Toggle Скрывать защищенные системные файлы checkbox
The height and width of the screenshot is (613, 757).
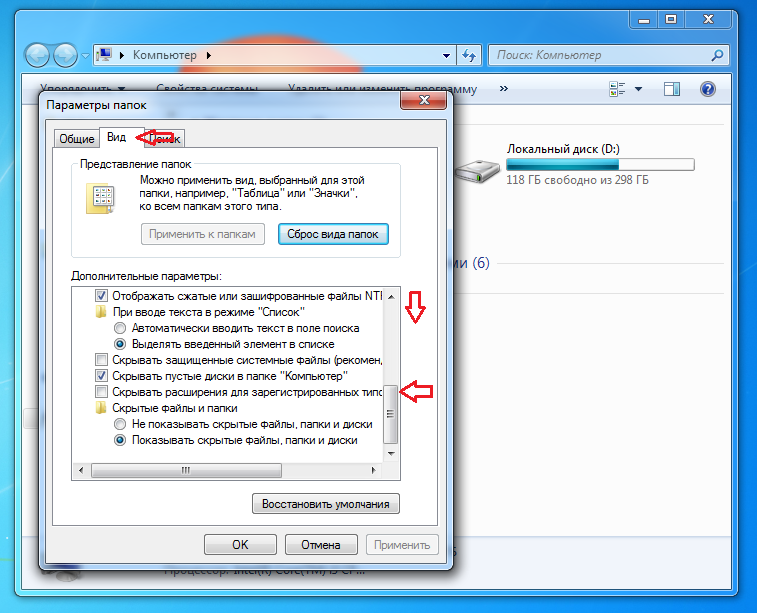[101, 360]
